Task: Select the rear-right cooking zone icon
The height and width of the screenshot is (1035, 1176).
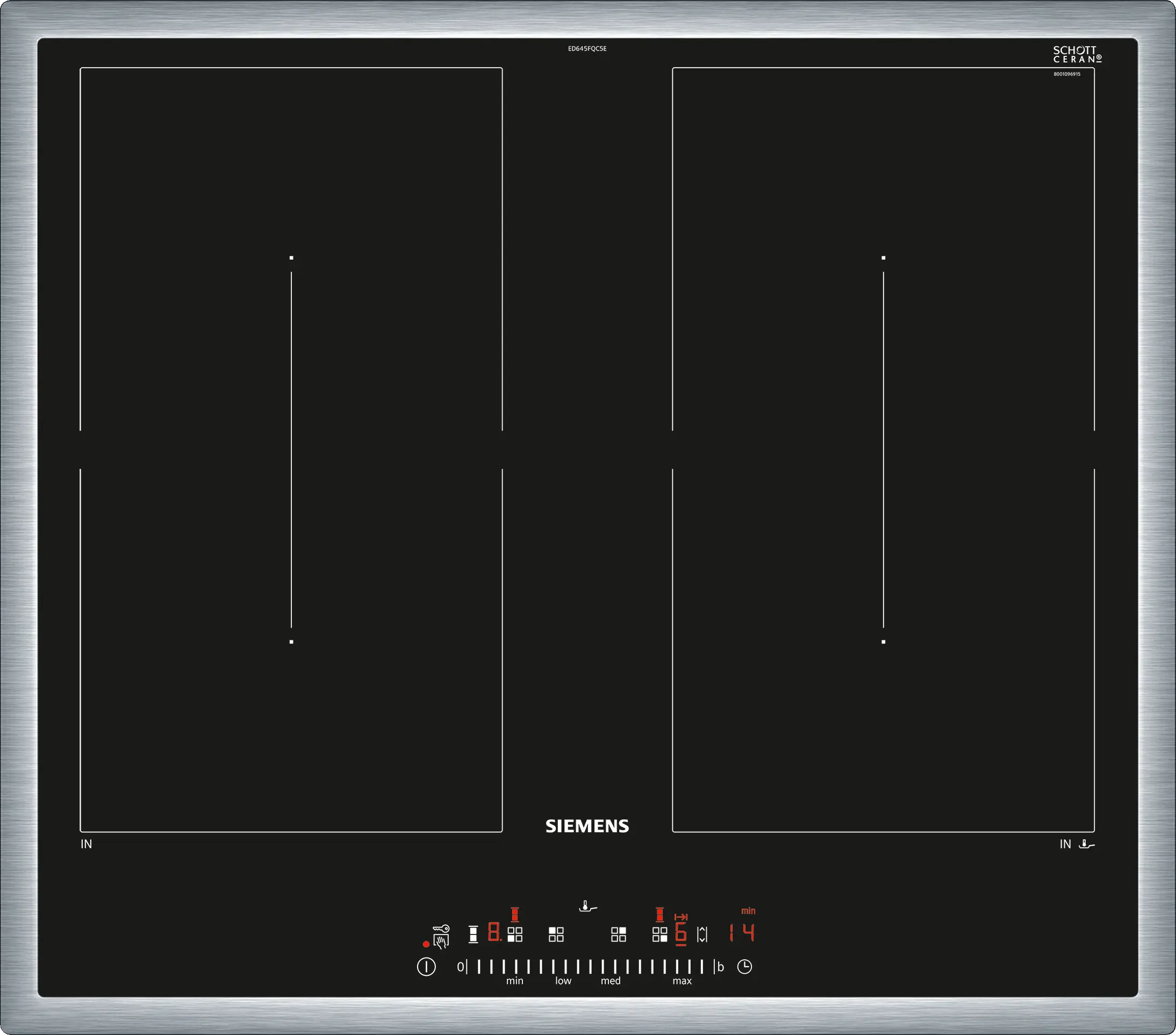Action: [619, 934]
